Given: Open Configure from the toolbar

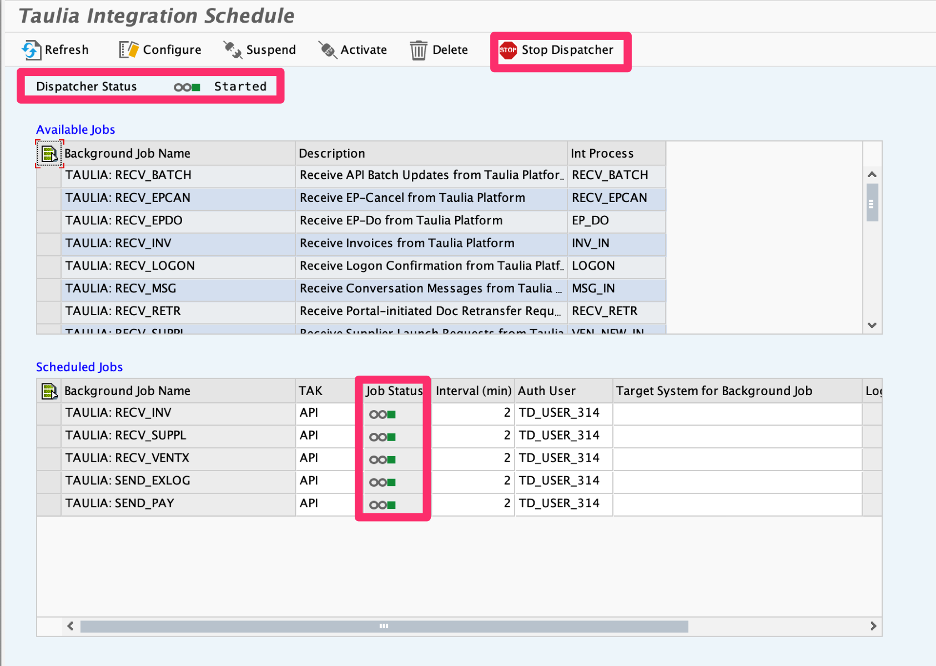Looking at the screenshot, I should click(160, 50).
